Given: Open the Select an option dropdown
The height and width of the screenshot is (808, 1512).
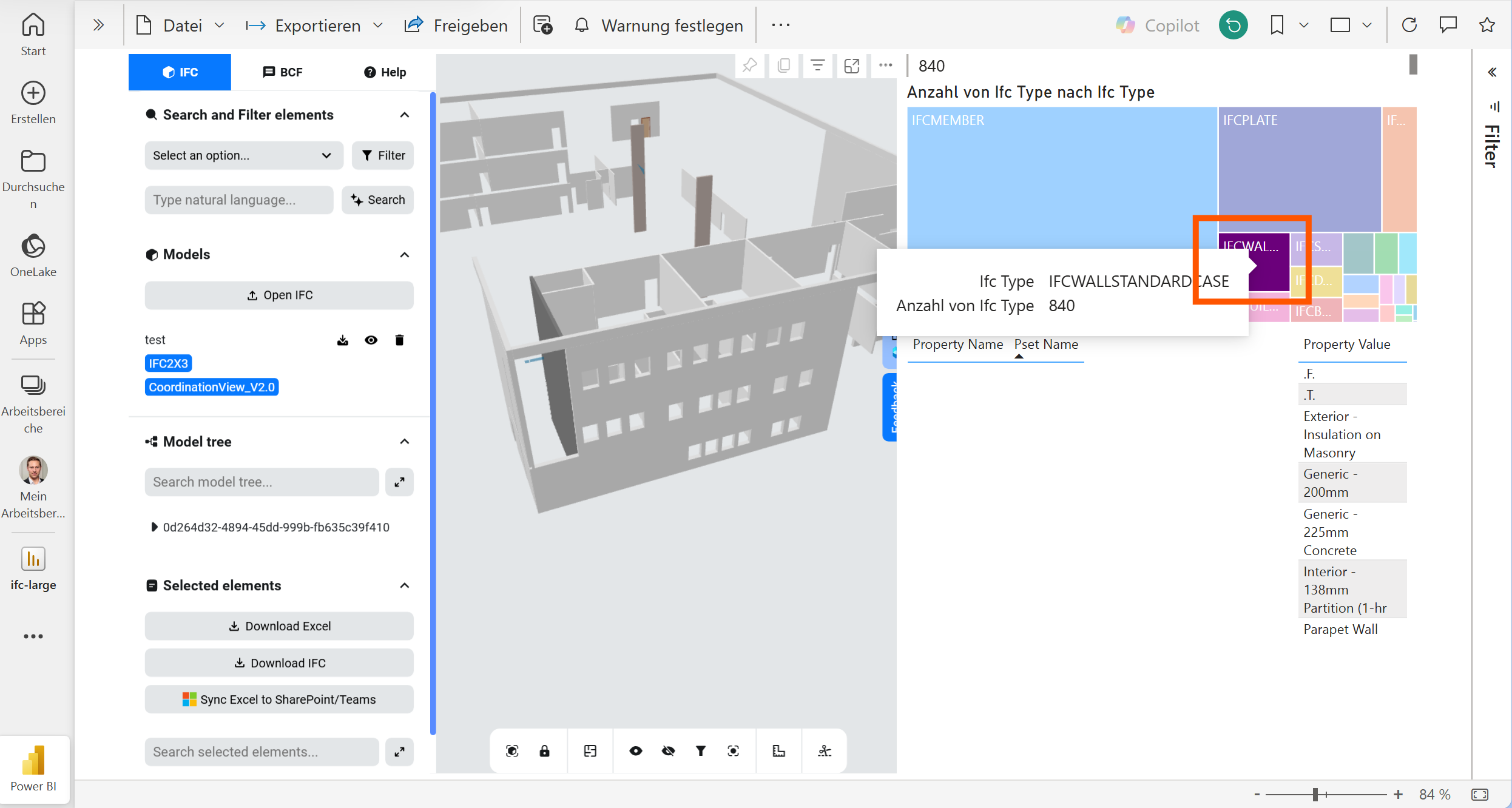Looking at the screenshot, I should tap(244, 156).
